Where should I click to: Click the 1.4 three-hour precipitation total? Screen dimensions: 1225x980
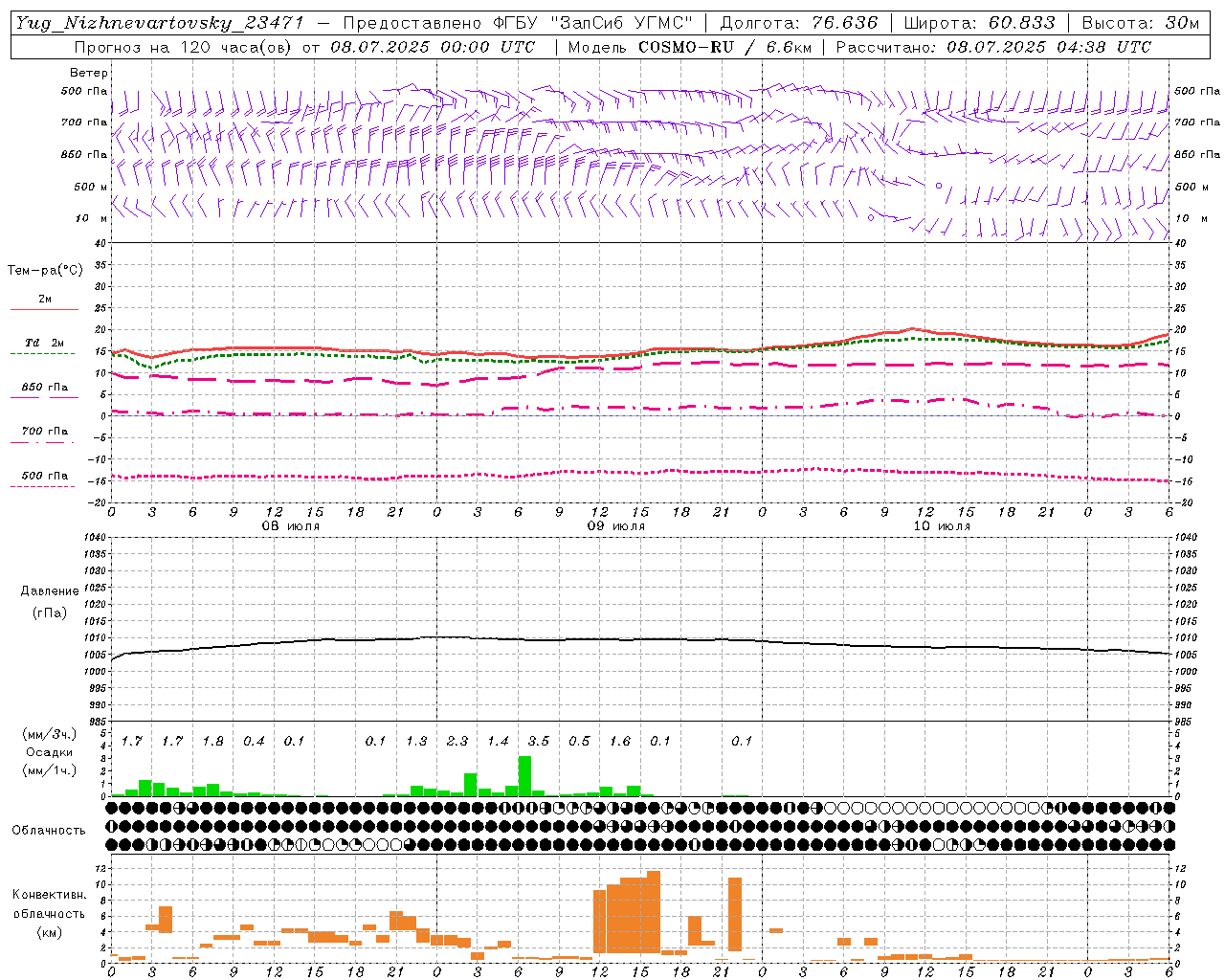point(498,742)
